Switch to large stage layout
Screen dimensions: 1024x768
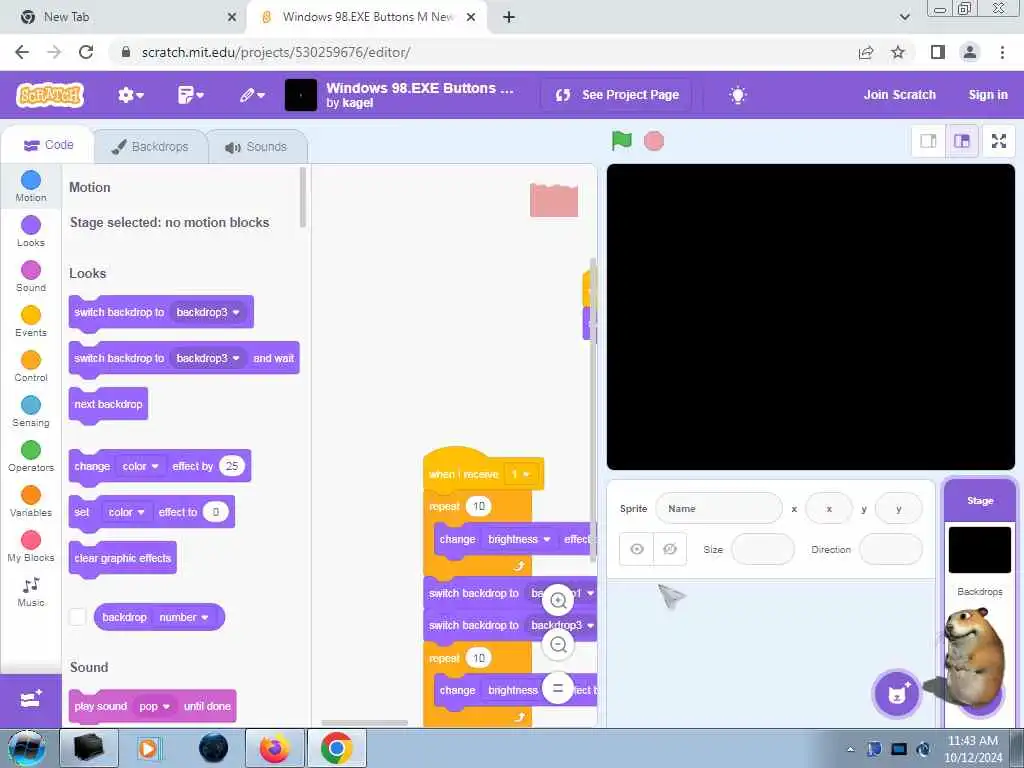click(962, 141)
